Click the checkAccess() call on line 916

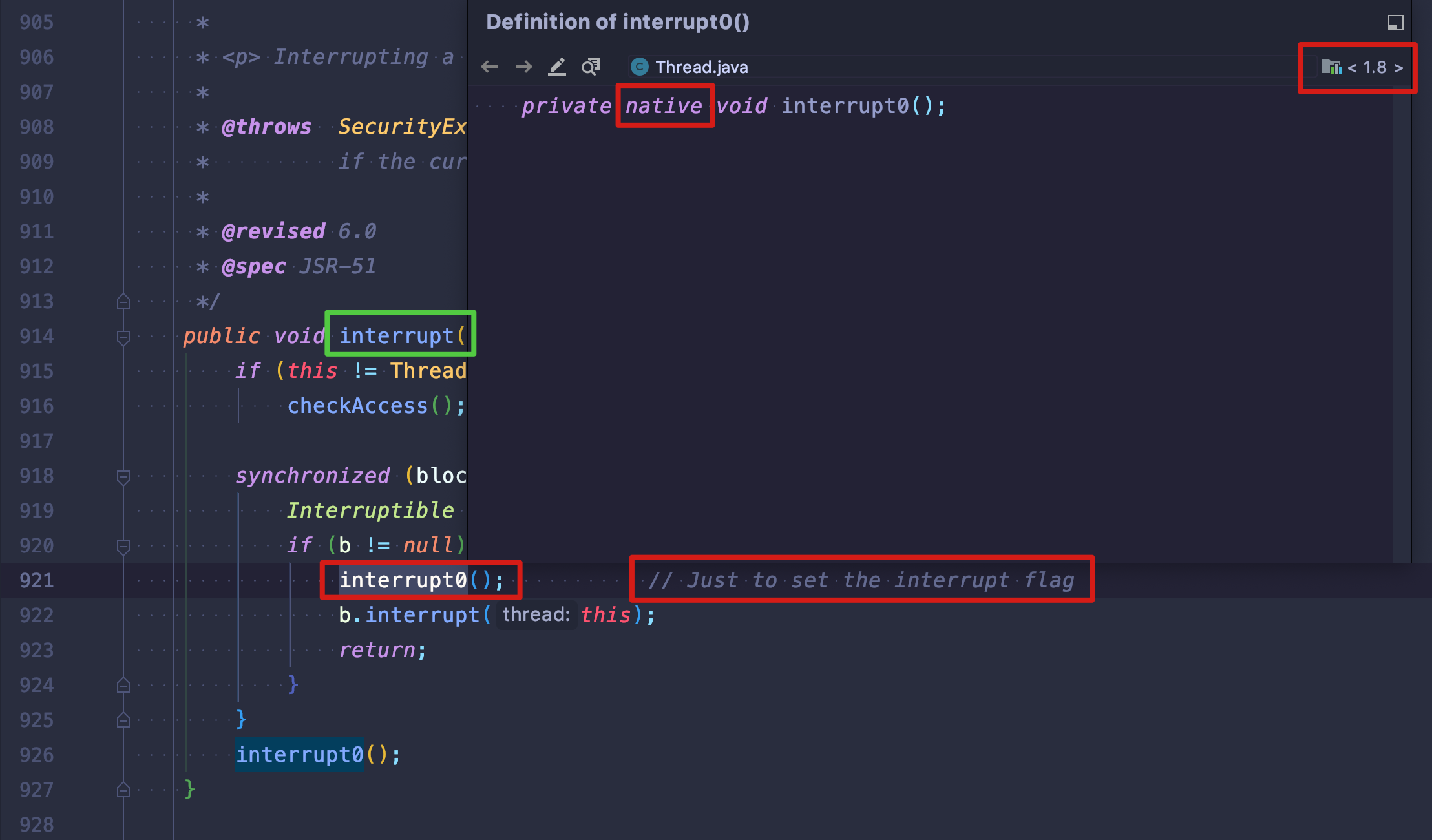[357, 406]
